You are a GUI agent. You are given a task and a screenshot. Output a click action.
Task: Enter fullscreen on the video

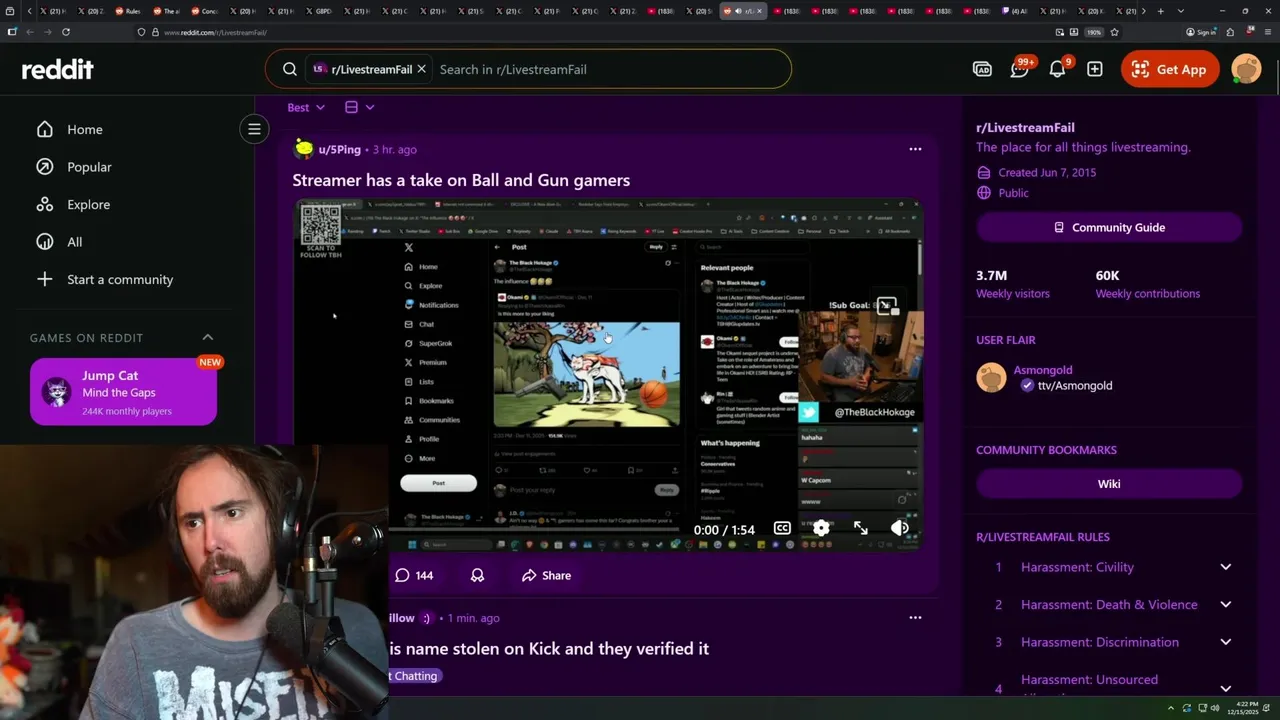(x=861, y=528)
